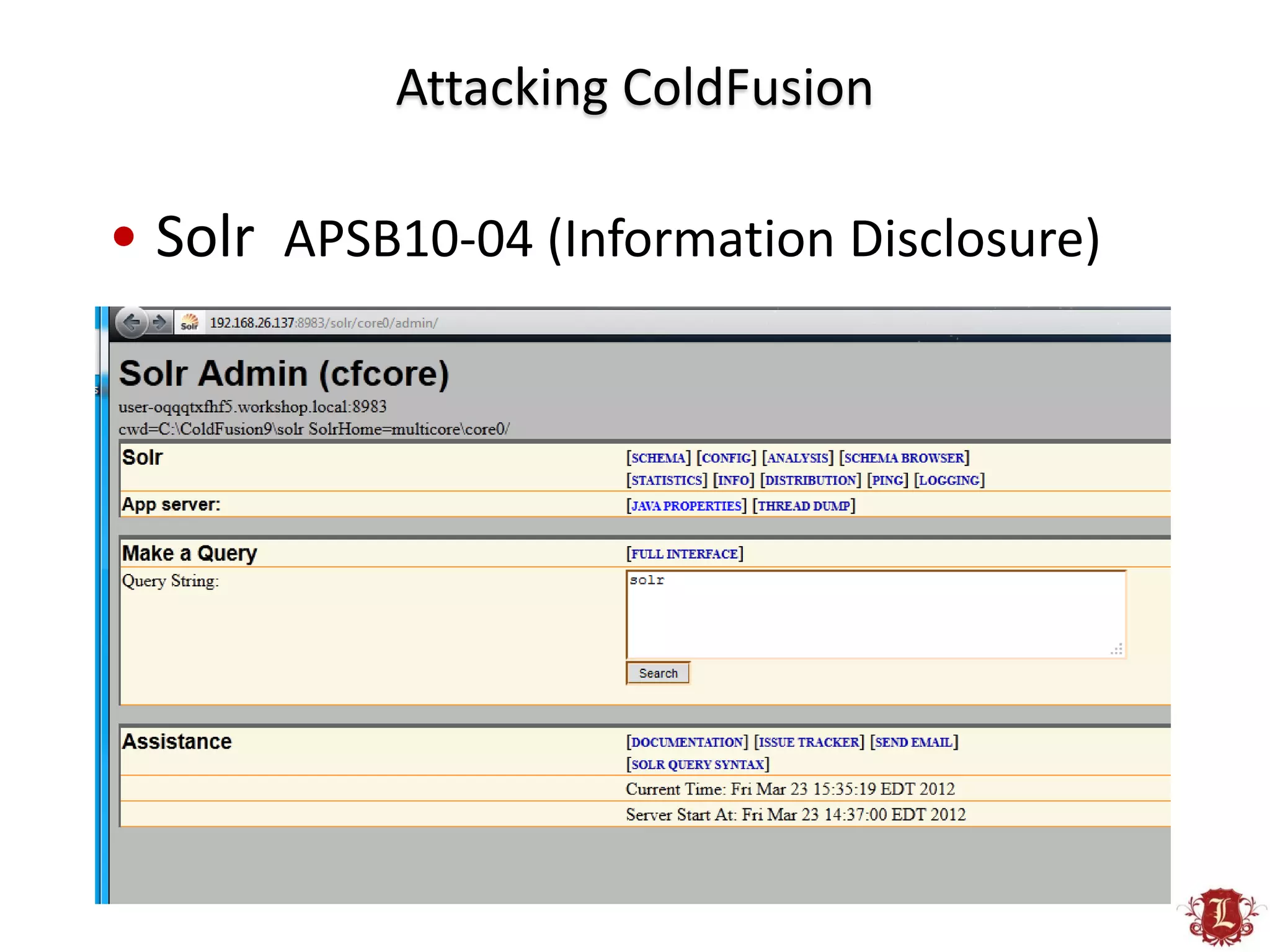This screenshot has height=952, width=1270.
Task: Click the browser forward arrow button
Action: point(160,322)
